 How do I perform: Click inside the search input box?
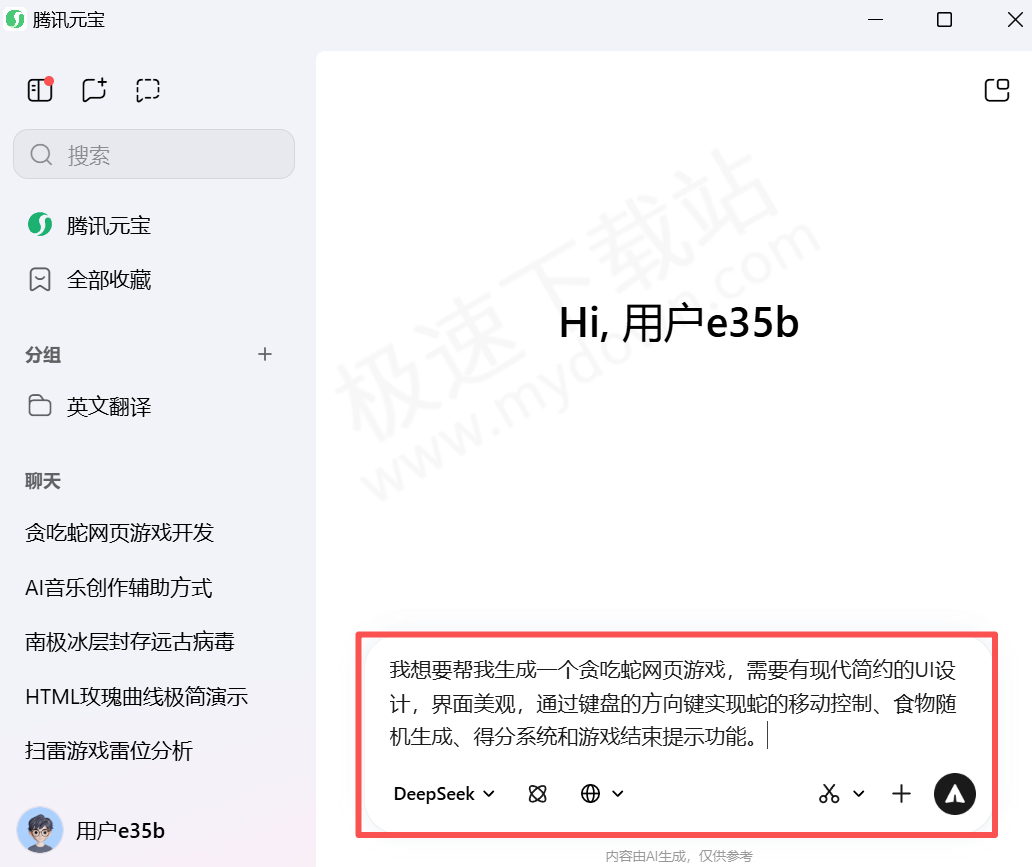point(153,154)
